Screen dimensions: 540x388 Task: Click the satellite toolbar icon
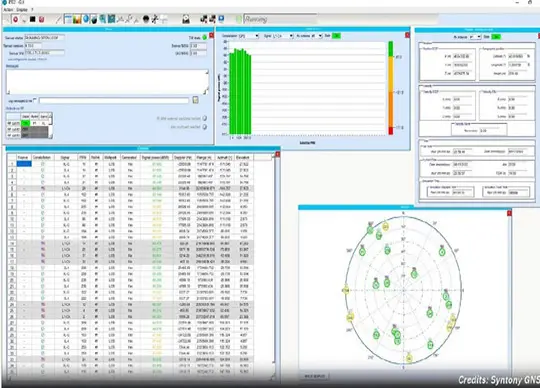coord(155,19)
